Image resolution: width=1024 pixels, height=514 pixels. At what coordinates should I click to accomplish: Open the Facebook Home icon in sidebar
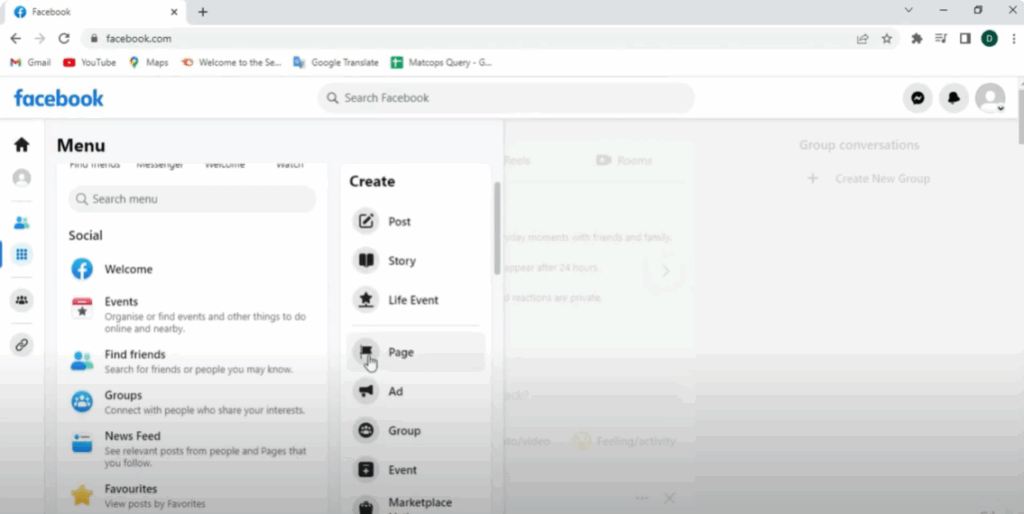(x=22, y=144)
